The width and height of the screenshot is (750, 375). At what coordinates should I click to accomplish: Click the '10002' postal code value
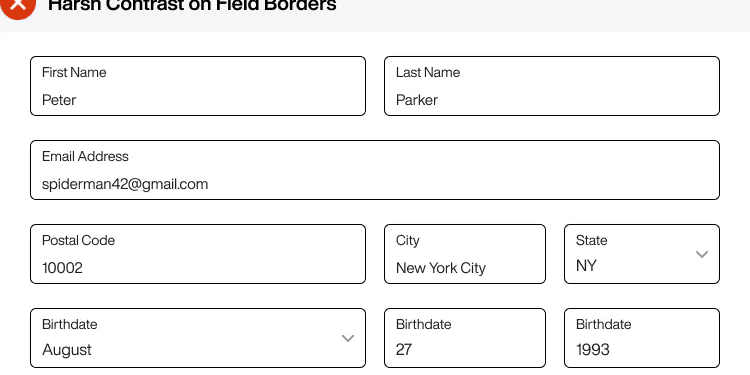pos(62,268)
